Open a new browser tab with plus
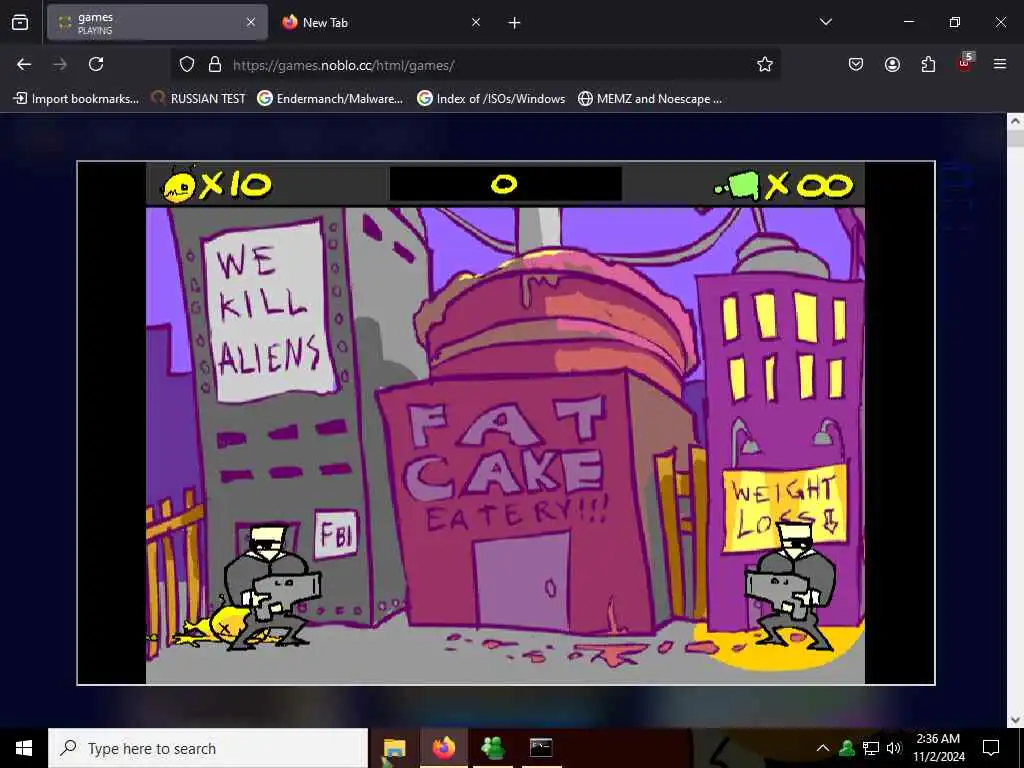The height and width of the screenshot is (768, 1024). (515, 23)
